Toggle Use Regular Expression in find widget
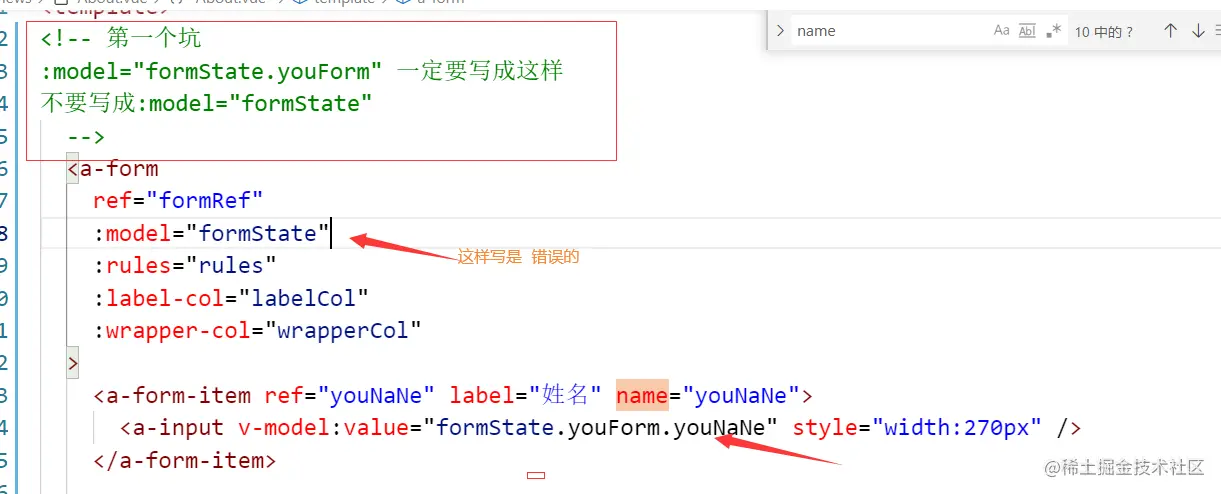This screenshot has height=494, width=1221. (x=1053, y=31)
